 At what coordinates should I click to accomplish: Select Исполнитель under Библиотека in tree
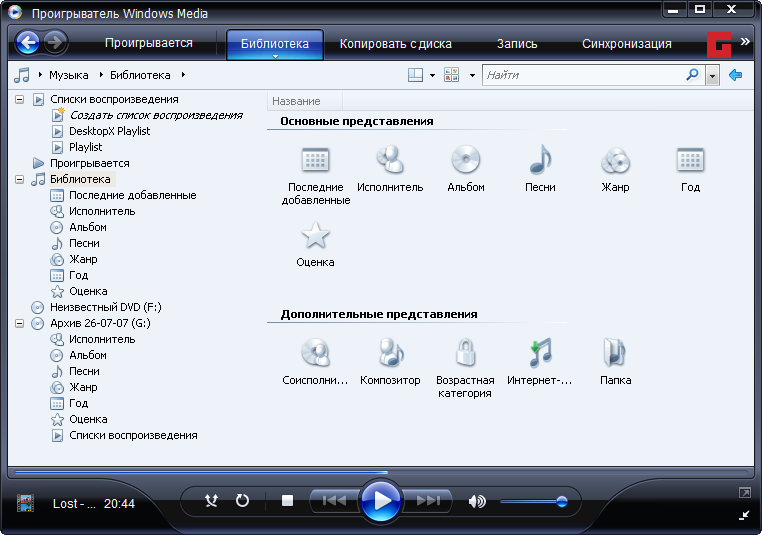tap(102, 211)
